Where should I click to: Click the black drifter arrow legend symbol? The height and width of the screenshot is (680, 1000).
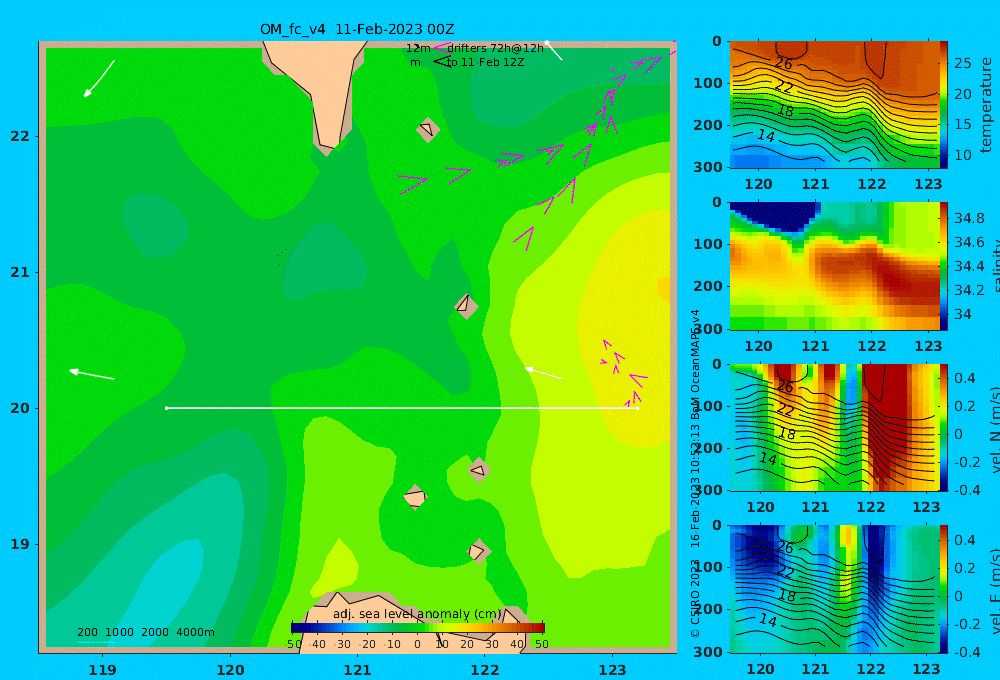(x=441, y=62)
